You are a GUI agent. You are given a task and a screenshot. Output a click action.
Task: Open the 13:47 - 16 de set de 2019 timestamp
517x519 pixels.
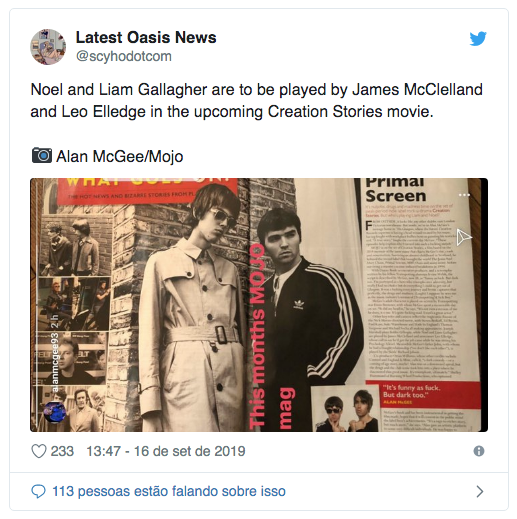click(166, 451)
